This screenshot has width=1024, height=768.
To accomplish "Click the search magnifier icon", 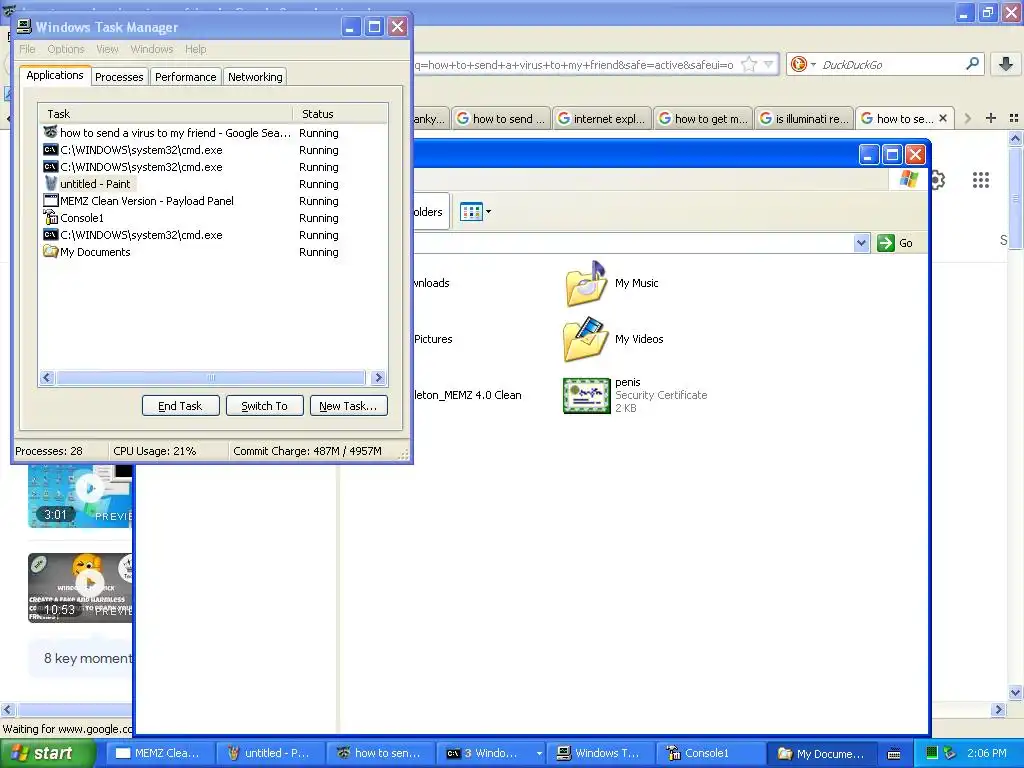I will (x=972, y=64).
